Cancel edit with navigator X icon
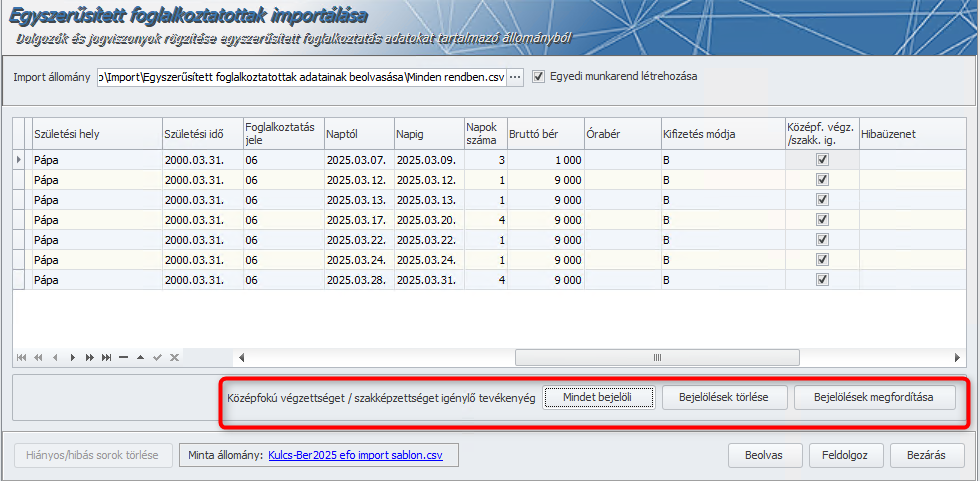Viewport: 980px width, 481px height. [174, 357]
